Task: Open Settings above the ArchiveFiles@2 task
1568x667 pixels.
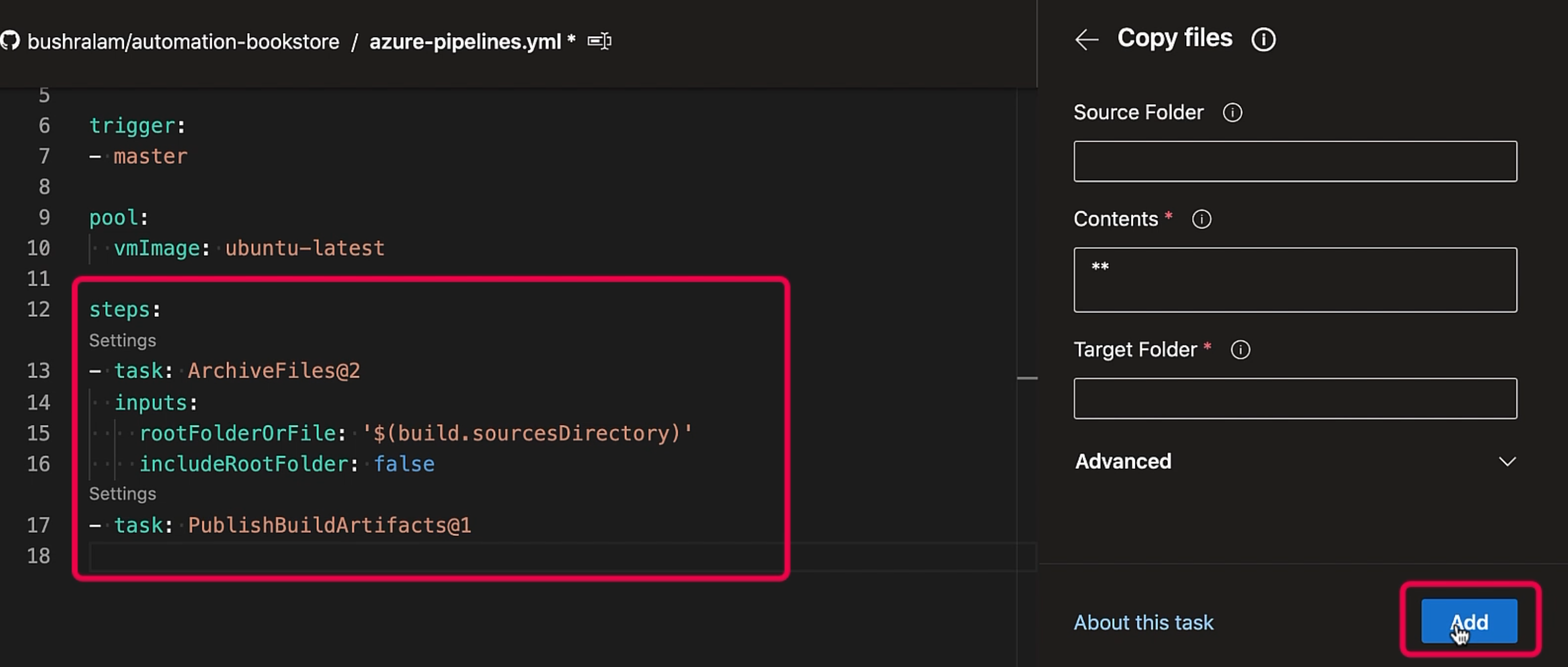Action: click(x=122, y=341)
